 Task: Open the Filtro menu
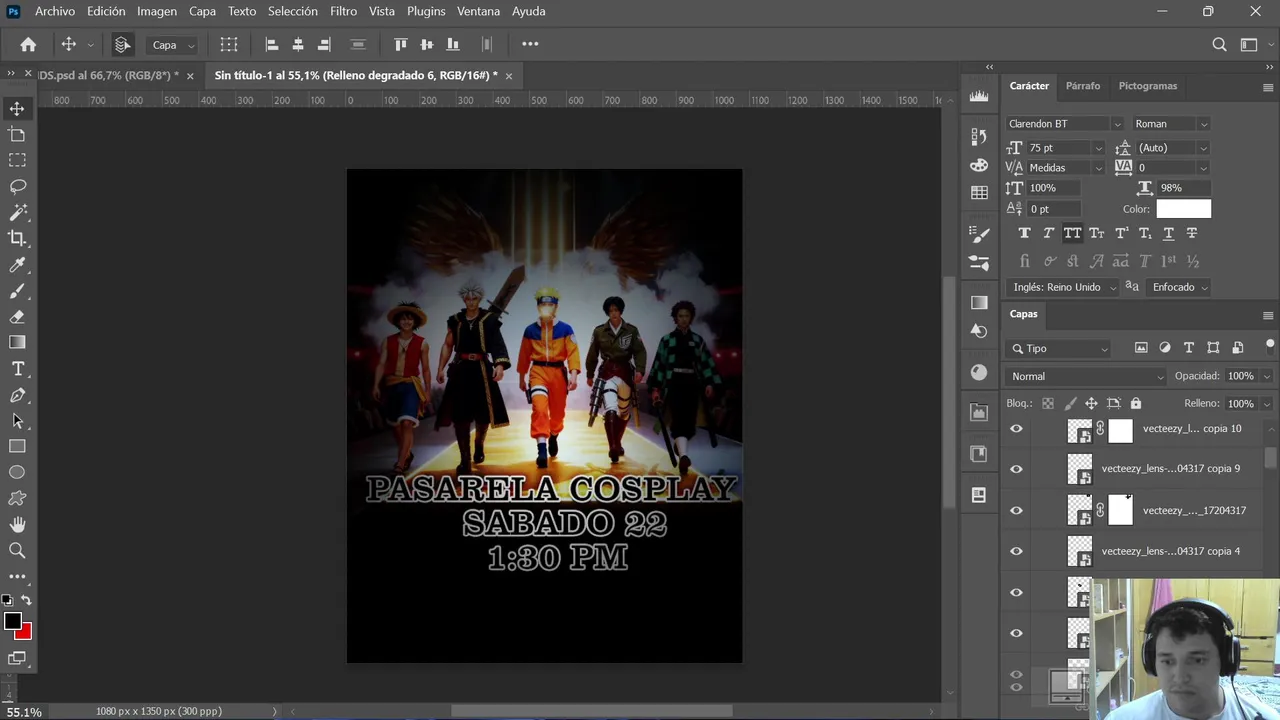[343, 11]
